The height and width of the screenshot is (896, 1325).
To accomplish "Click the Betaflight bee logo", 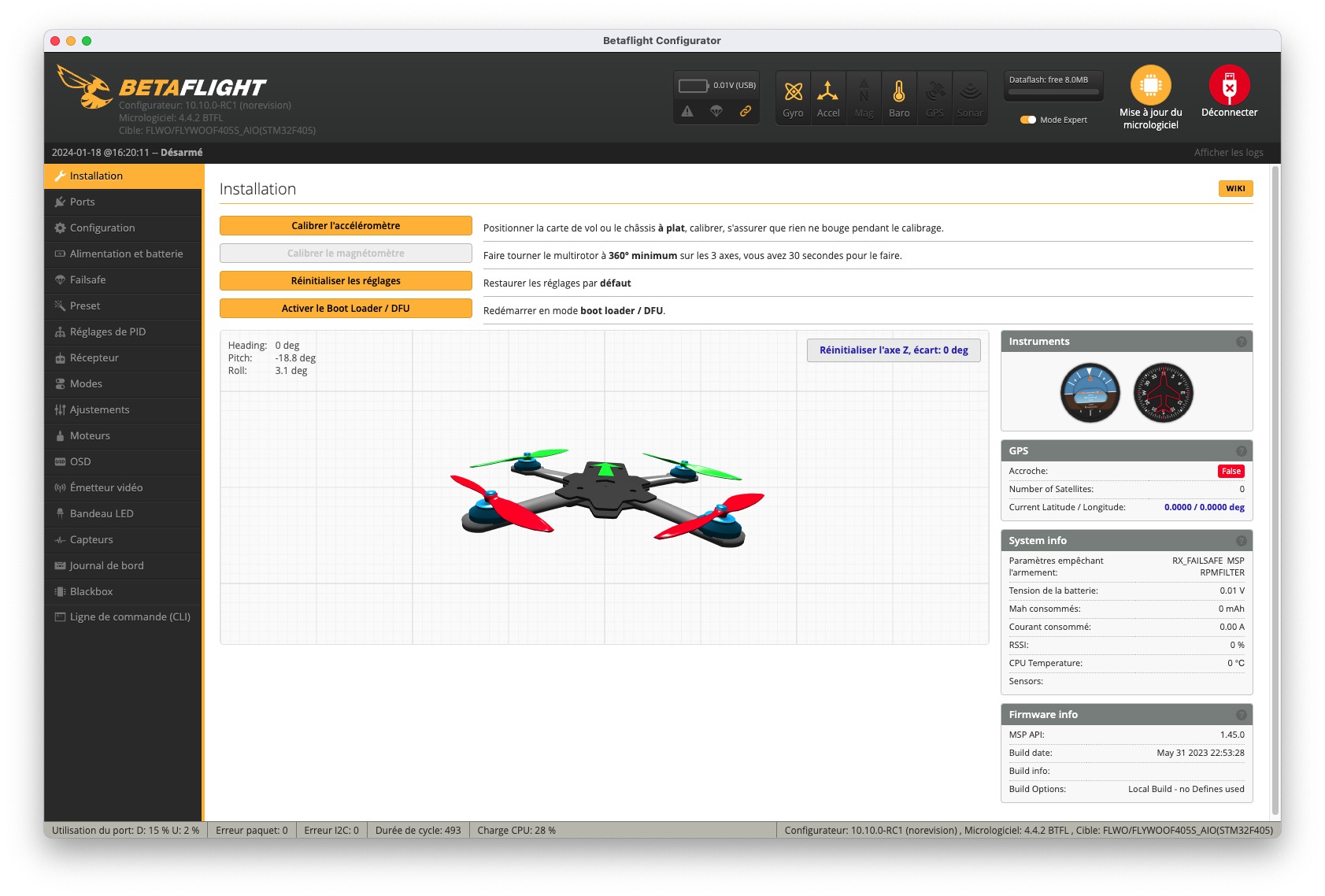I will click(x=84, y=87).
